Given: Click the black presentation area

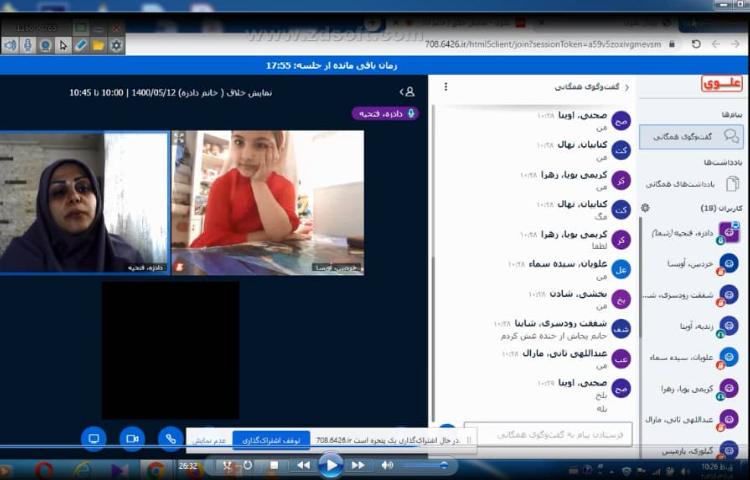Looking at the screenshot, I should (171, 350).
